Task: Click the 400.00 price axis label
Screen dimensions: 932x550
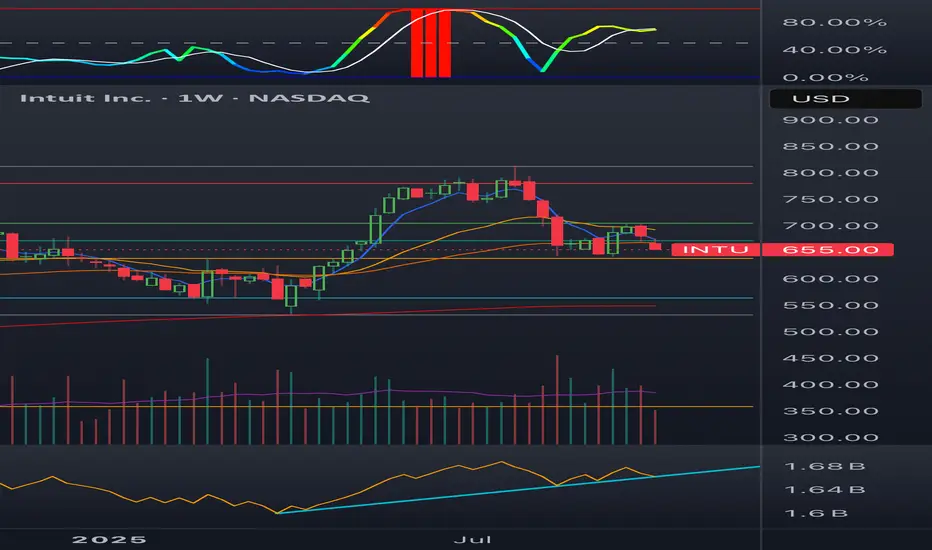Action: click(830, 385)
